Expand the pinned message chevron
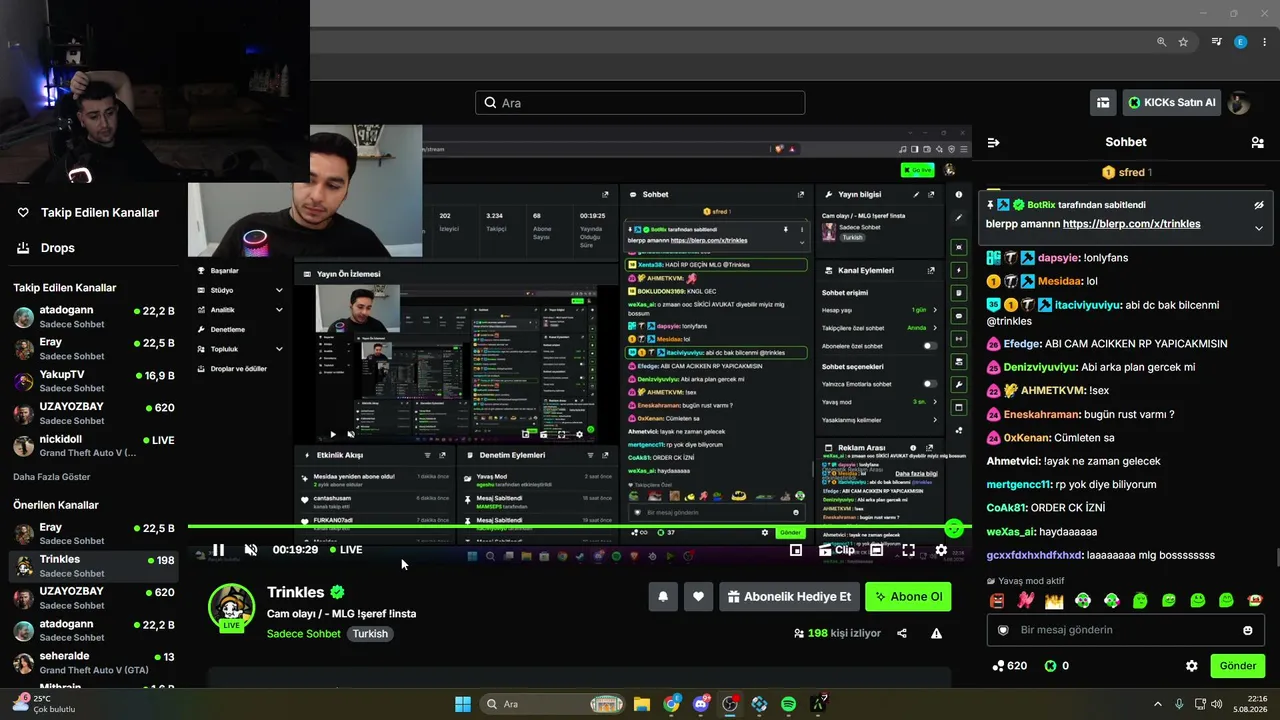Viewport: 1280px width, 720px height. [1259, 228]
